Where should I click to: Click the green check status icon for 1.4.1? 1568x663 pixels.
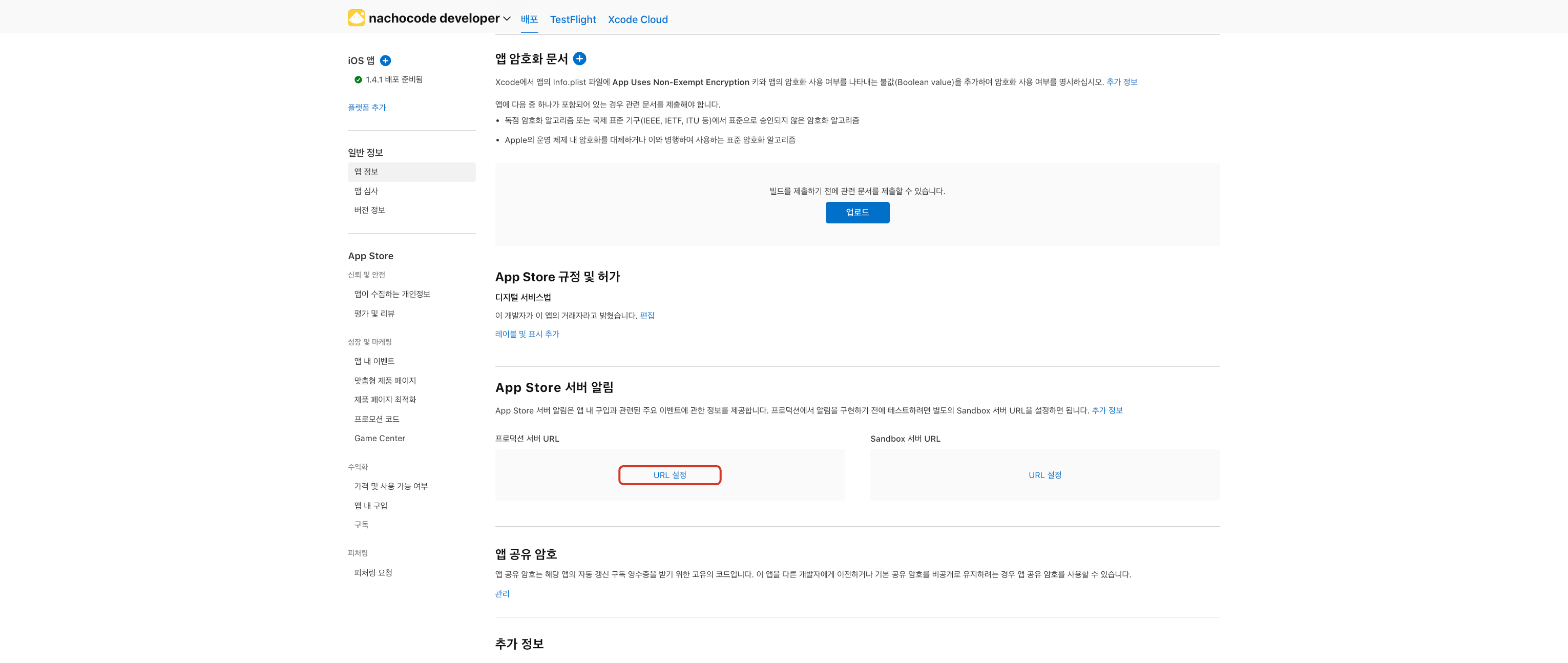tap(358, 80)
